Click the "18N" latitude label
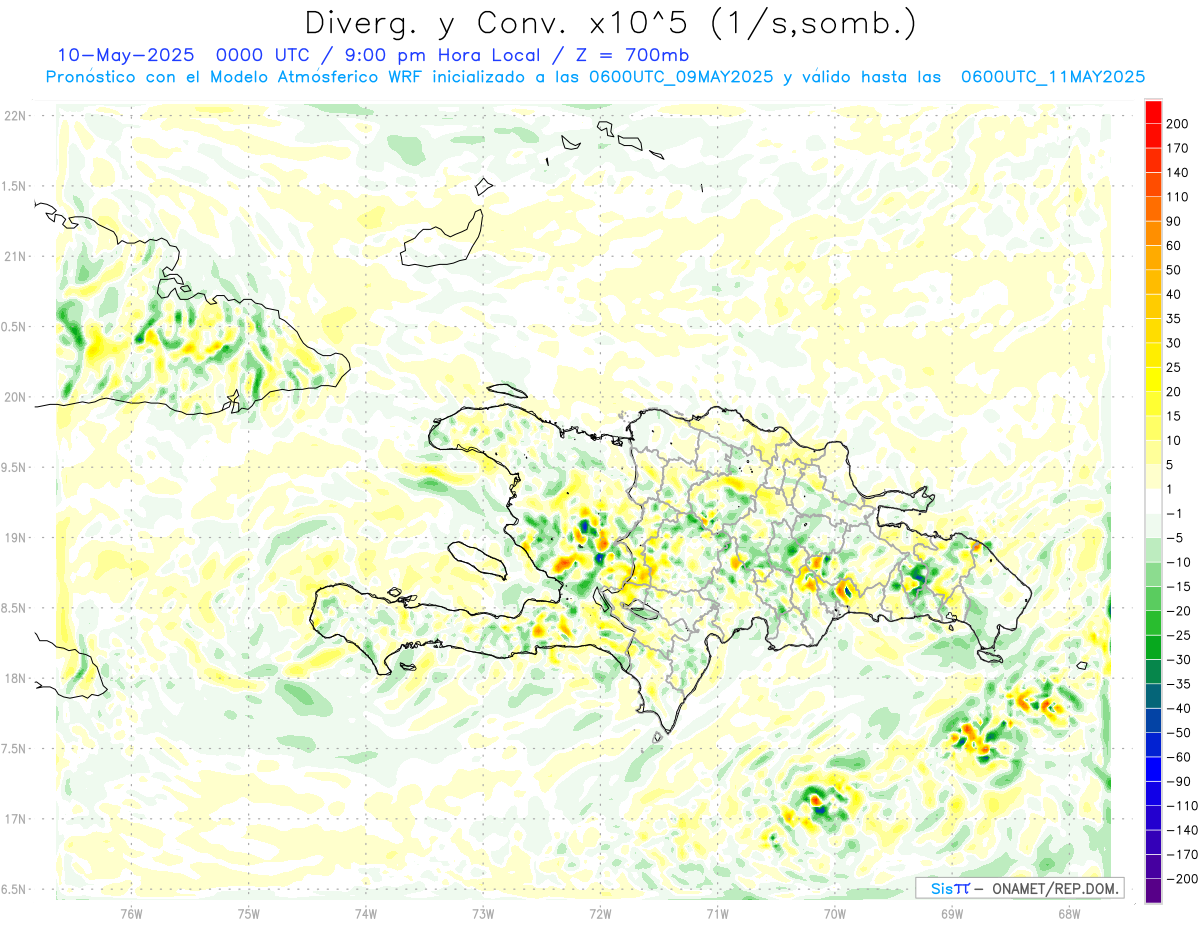1200x927 pixels. coord(15,679)
